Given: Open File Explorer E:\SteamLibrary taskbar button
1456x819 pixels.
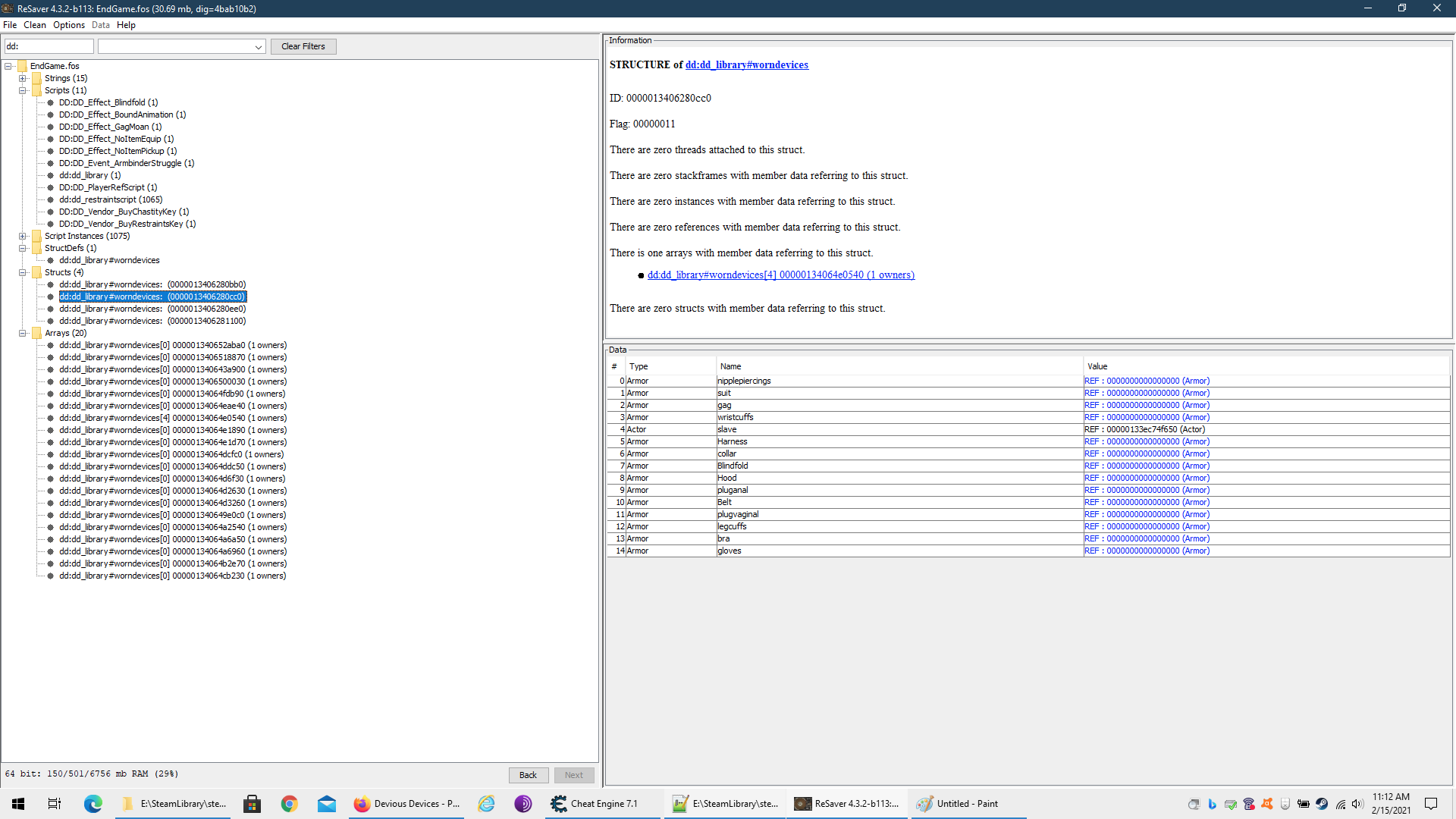Looking at the screenshot, I should pyautogui.click(x=174, y=804).
